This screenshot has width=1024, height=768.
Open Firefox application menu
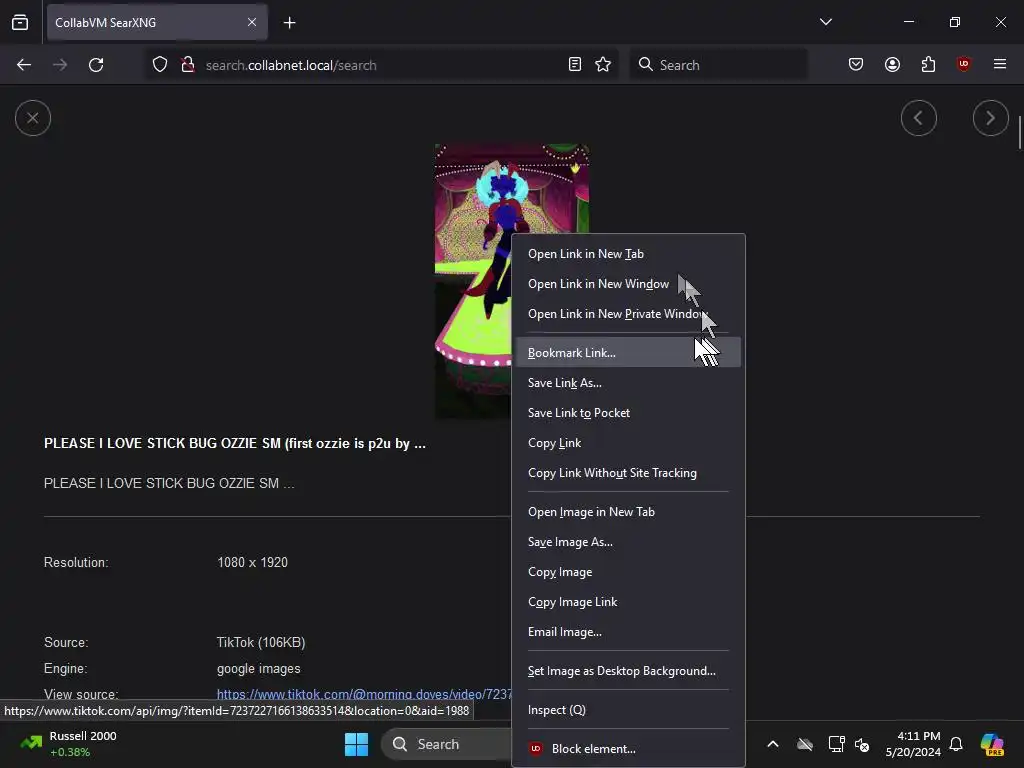(x=999, y=64)
